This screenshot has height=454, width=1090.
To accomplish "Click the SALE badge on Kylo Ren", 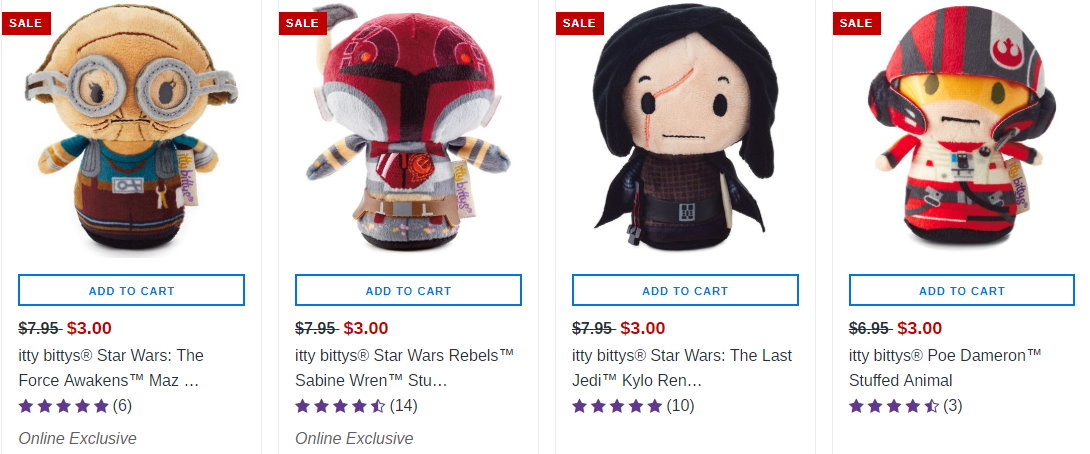I will (579, 23).
